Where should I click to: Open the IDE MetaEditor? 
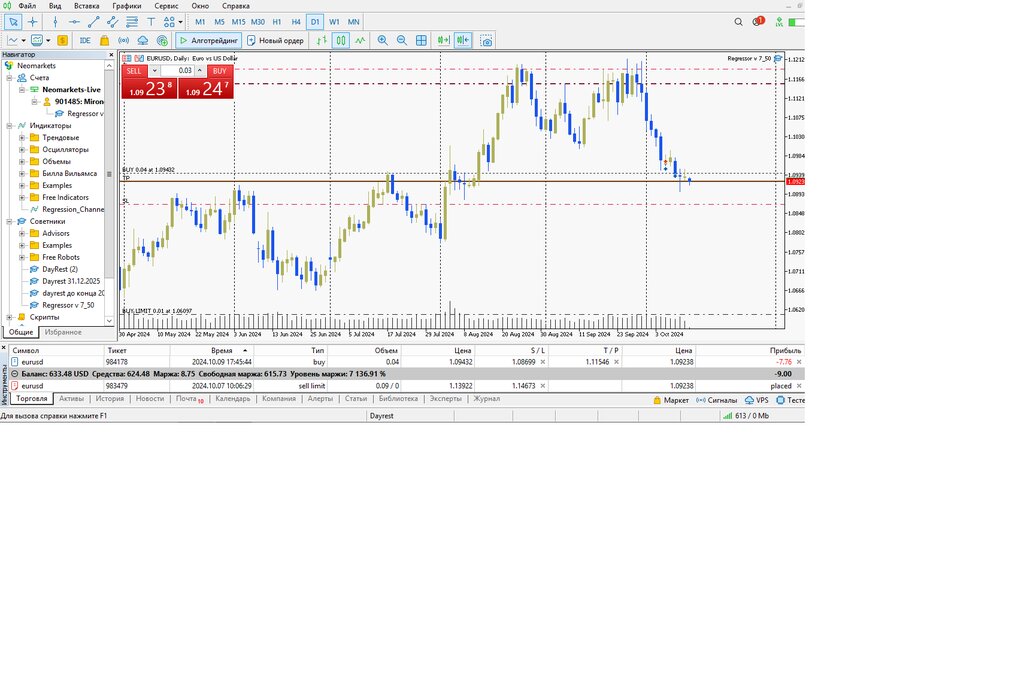(85, 40)
